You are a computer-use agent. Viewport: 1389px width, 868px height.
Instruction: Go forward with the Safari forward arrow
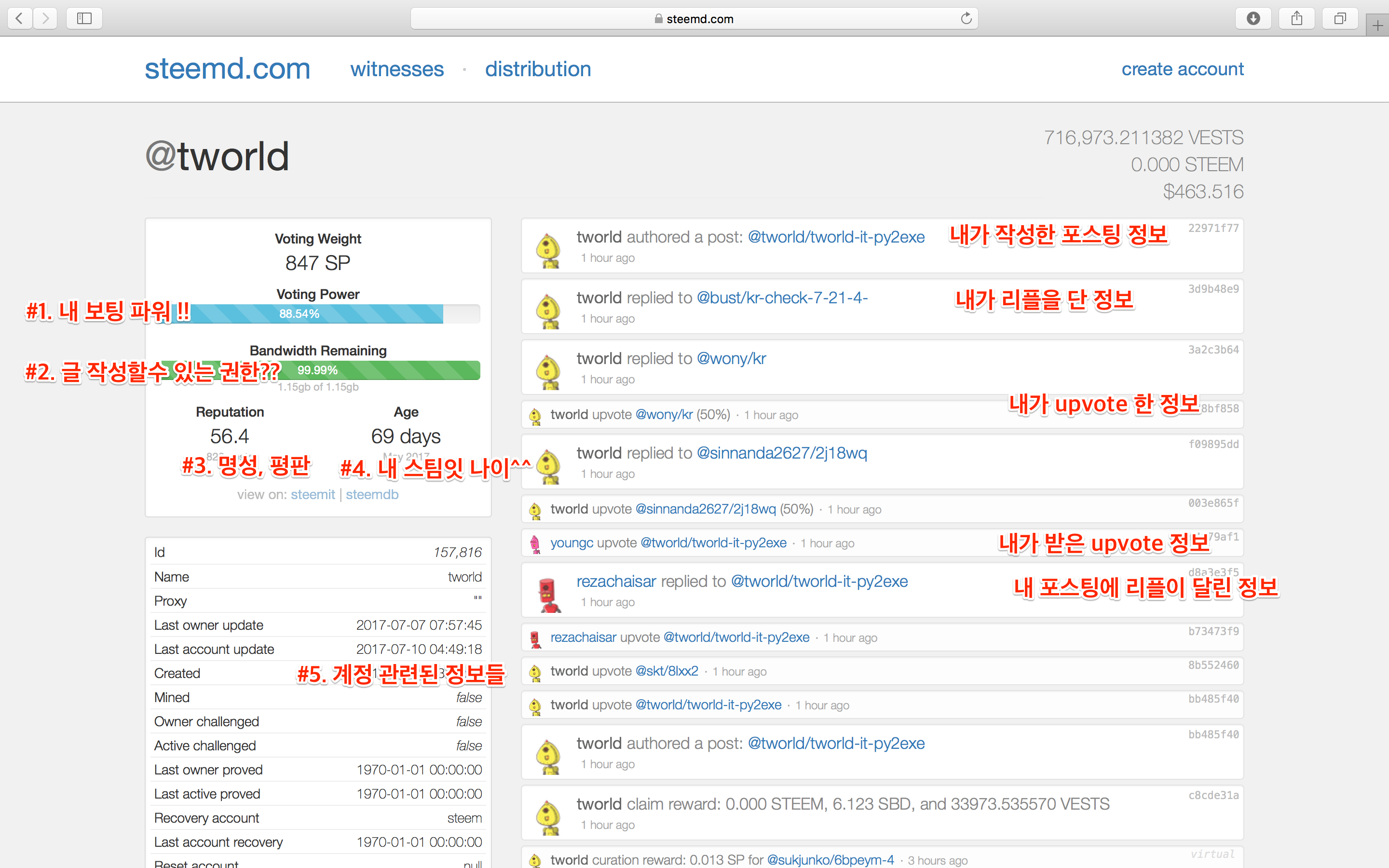(45, 18)
